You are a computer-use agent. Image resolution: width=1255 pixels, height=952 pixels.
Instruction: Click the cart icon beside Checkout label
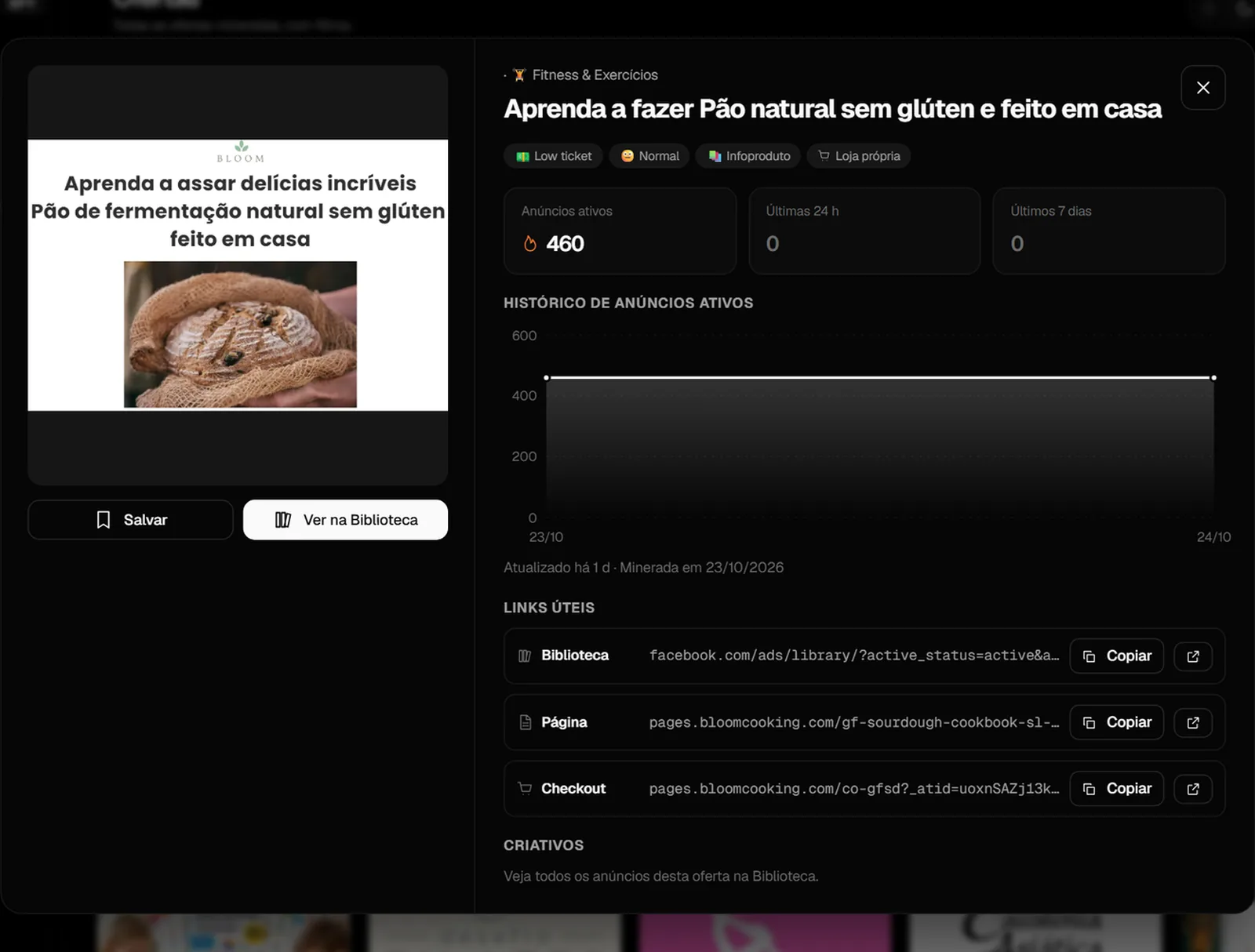(525, 788)
